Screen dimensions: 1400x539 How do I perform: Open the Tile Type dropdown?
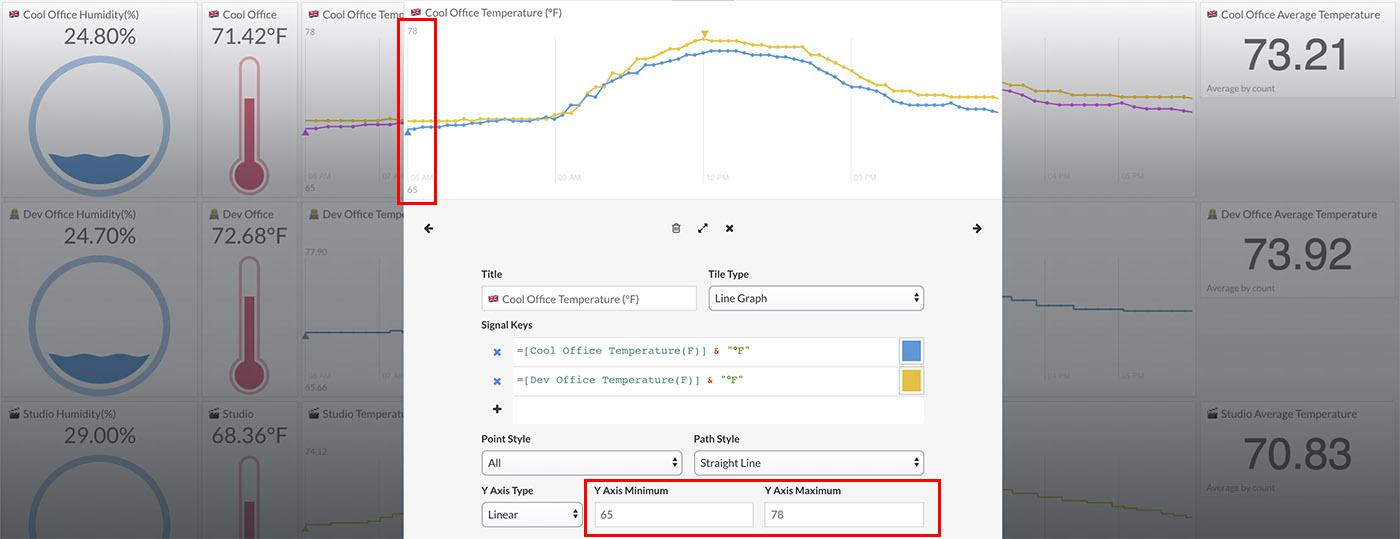point(816,299)
